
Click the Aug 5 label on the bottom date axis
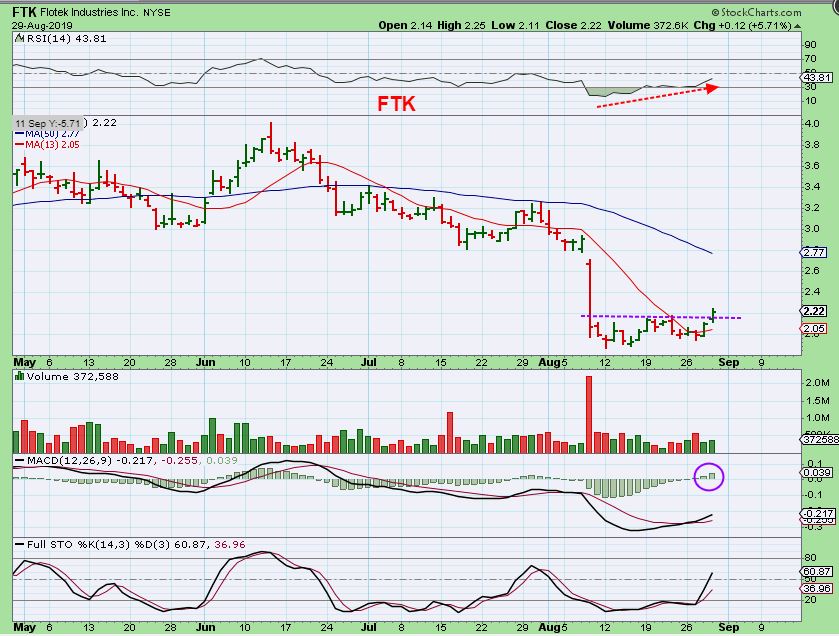552,627
